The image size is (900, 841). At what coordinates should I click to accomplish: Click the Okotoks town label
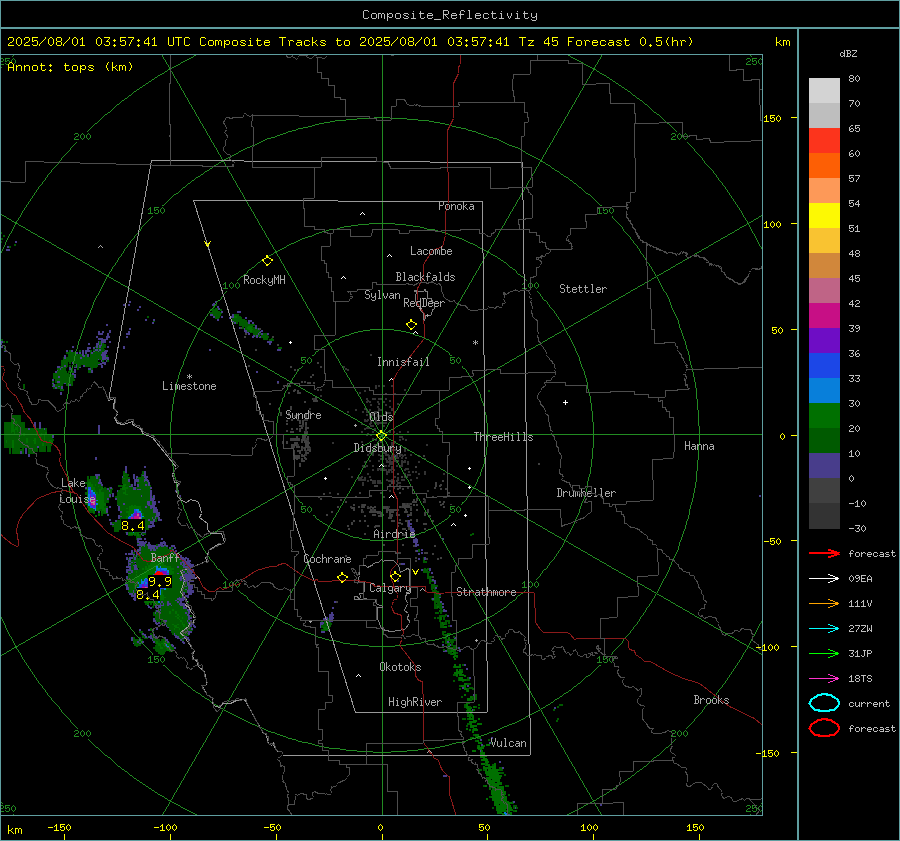[x=400, y=666]
